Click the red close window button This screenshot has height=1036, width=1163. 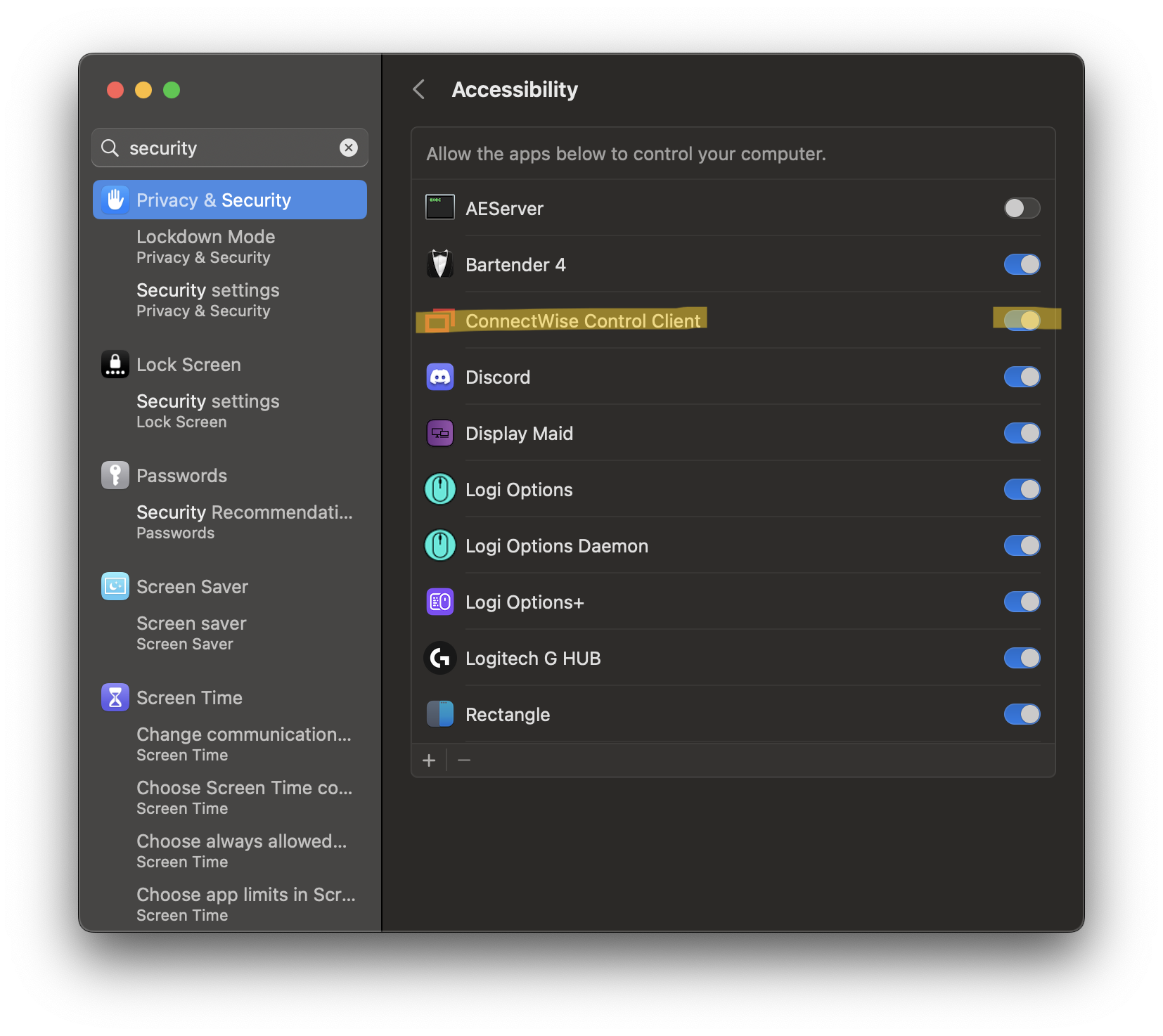pos(115,90)
